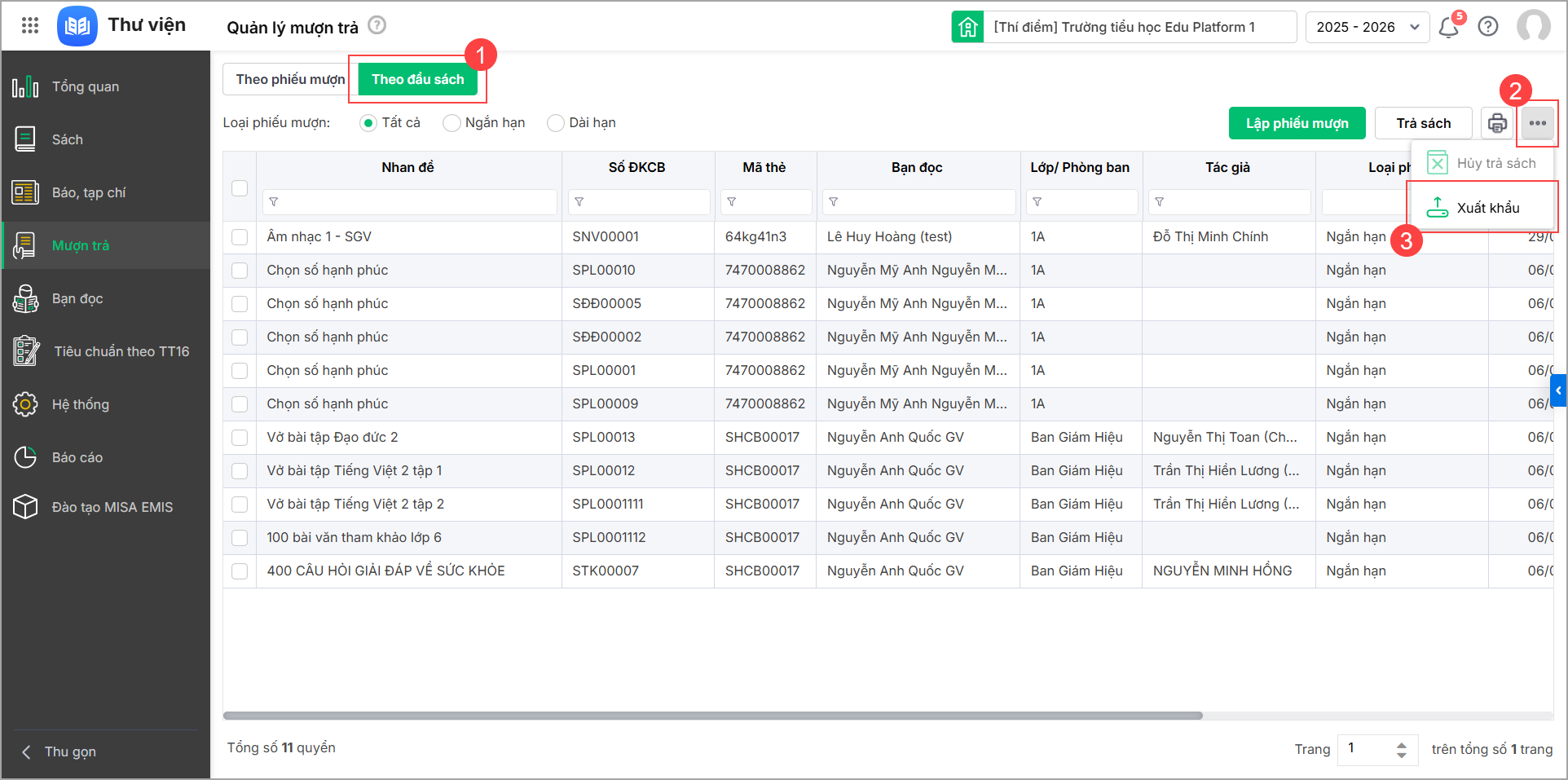Open Hệ thống in sidebar
The image size is (1568, 780).
tap(106, 404)
